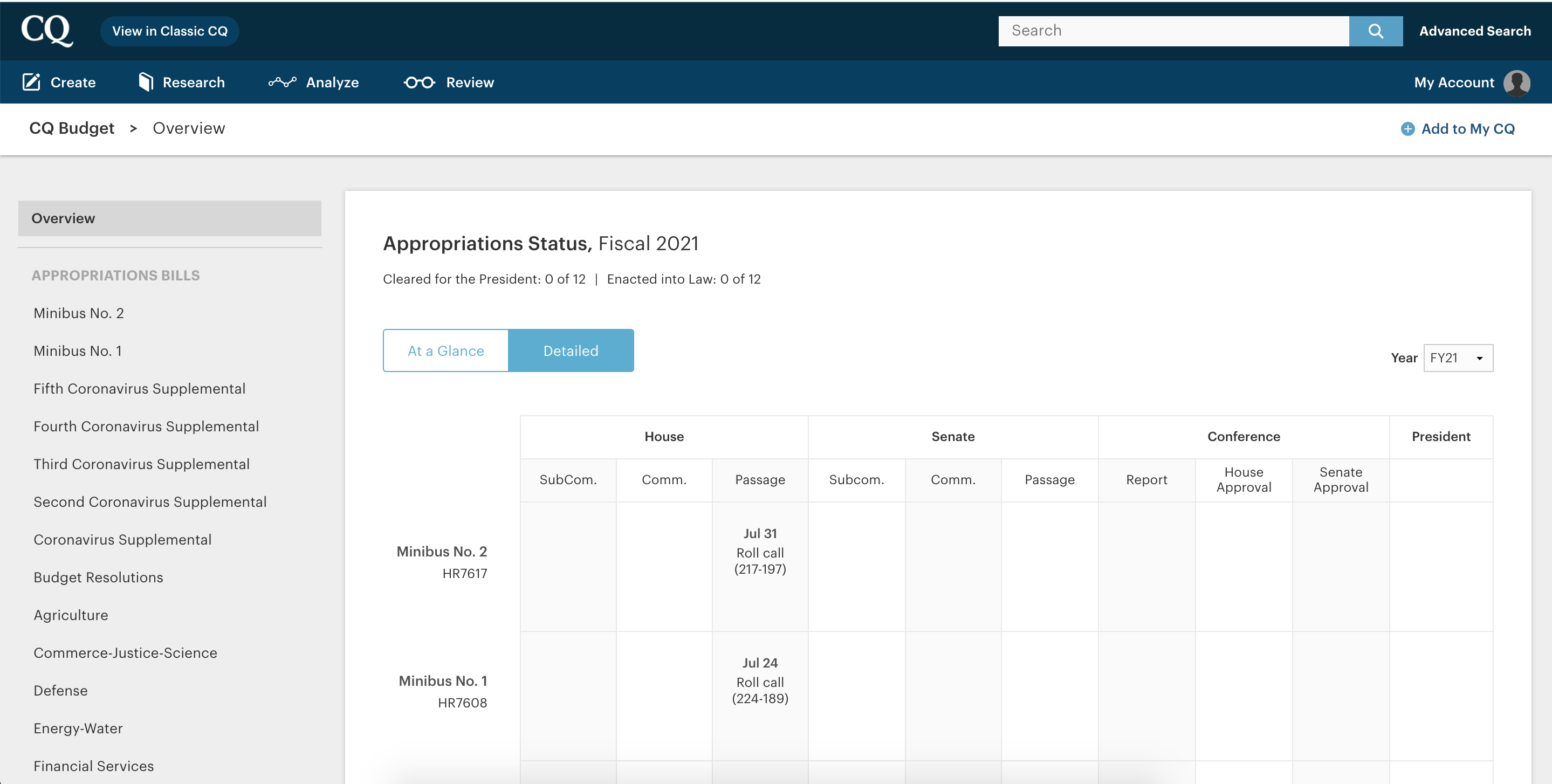Open the Review menu
The height and width of the screenshot is (784, 1552).
[x=449, y=82]
